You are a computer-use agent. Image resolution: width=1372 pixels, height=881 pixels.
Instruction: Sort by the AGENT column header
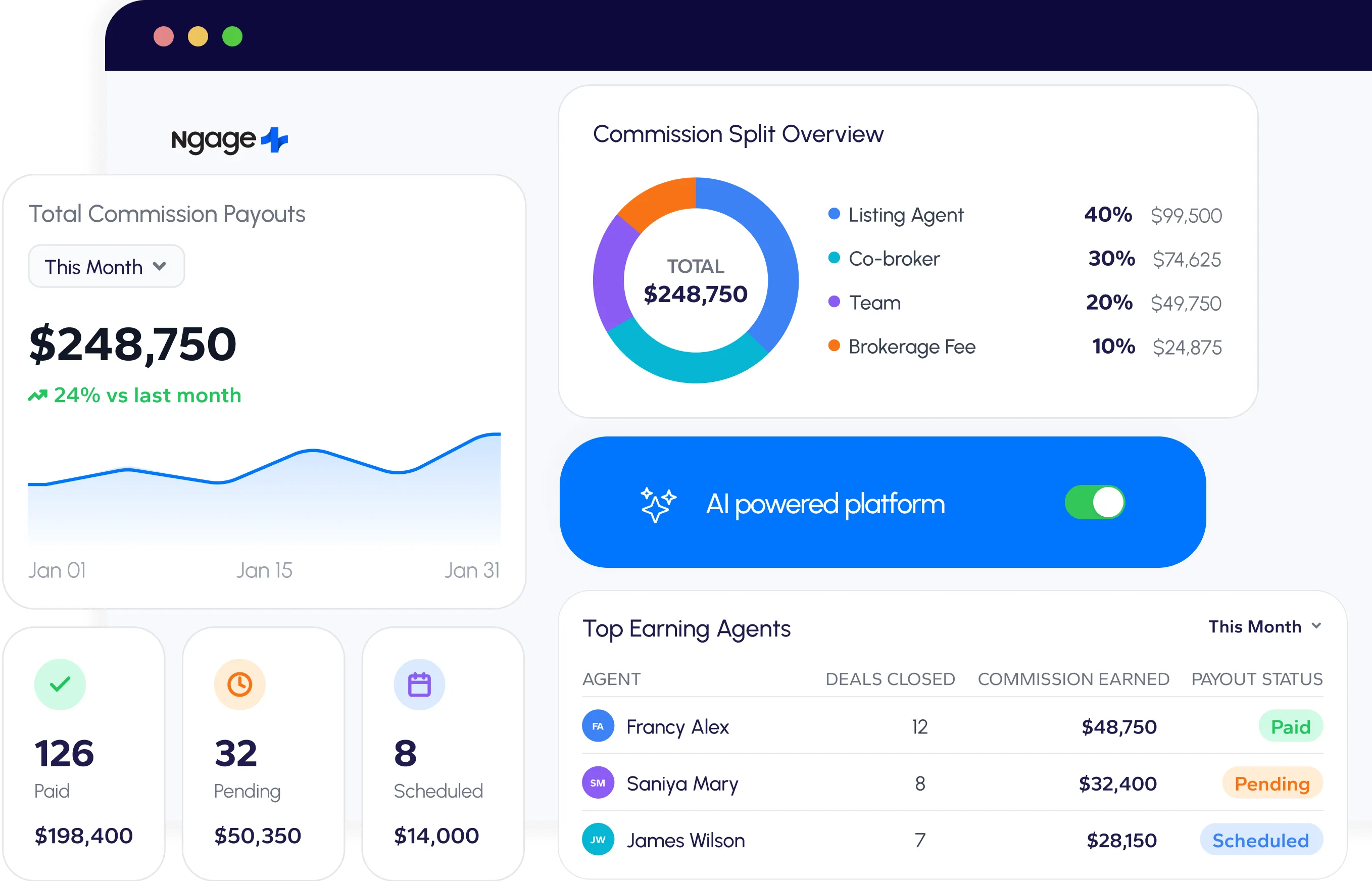[611, 679]
